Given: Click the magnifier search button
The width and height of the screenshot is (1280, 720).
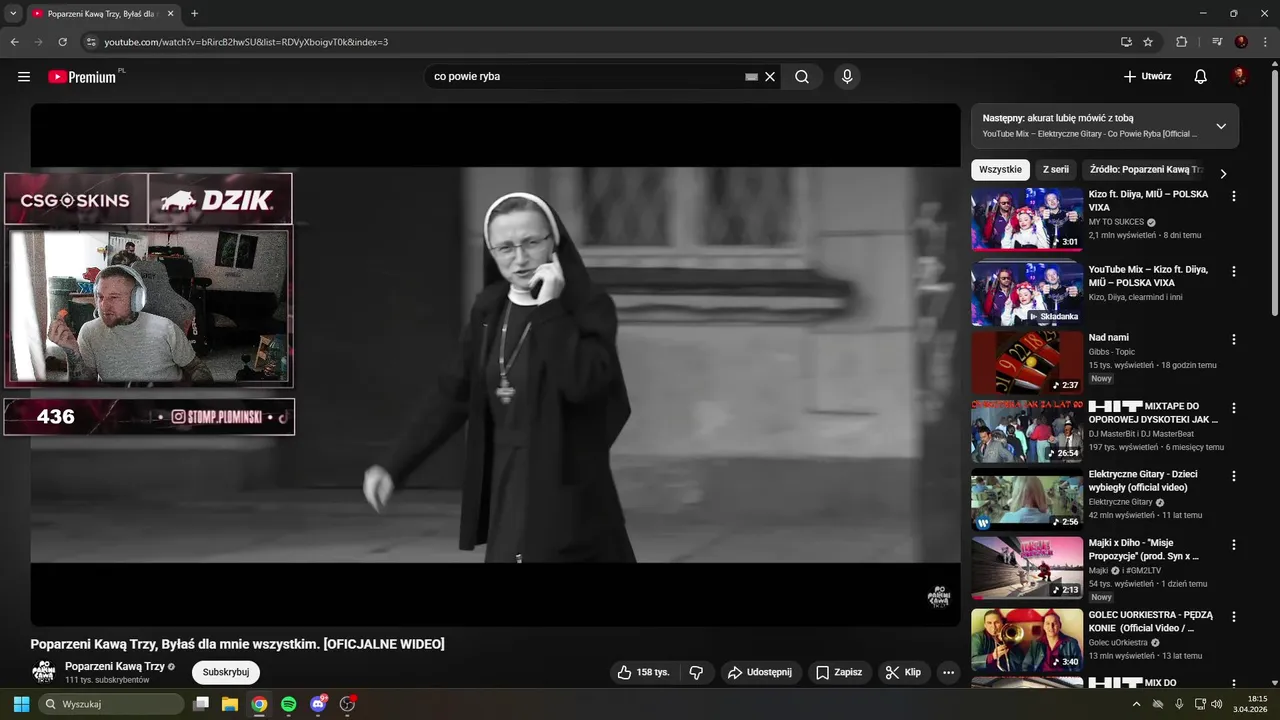Looking at the screenshot, I should coord(802,77).
